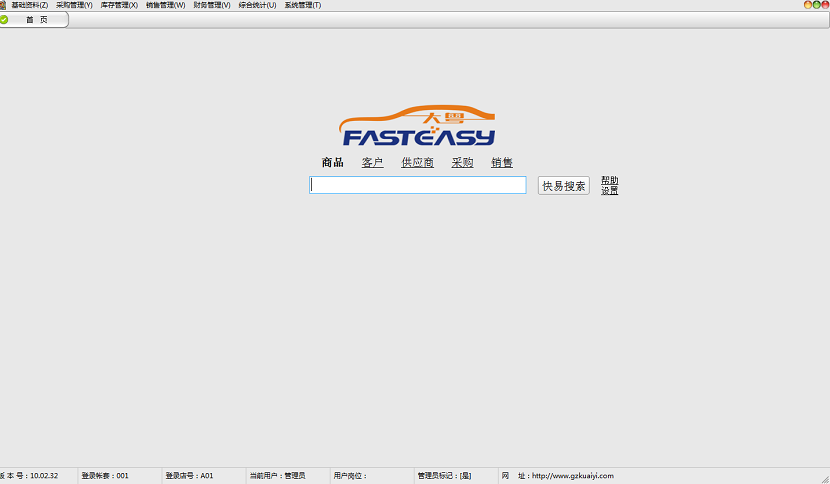Viewport: 830px width, 484px height.
Task: Click the green check icon on 首页 tab
Action: click(4, 20)
